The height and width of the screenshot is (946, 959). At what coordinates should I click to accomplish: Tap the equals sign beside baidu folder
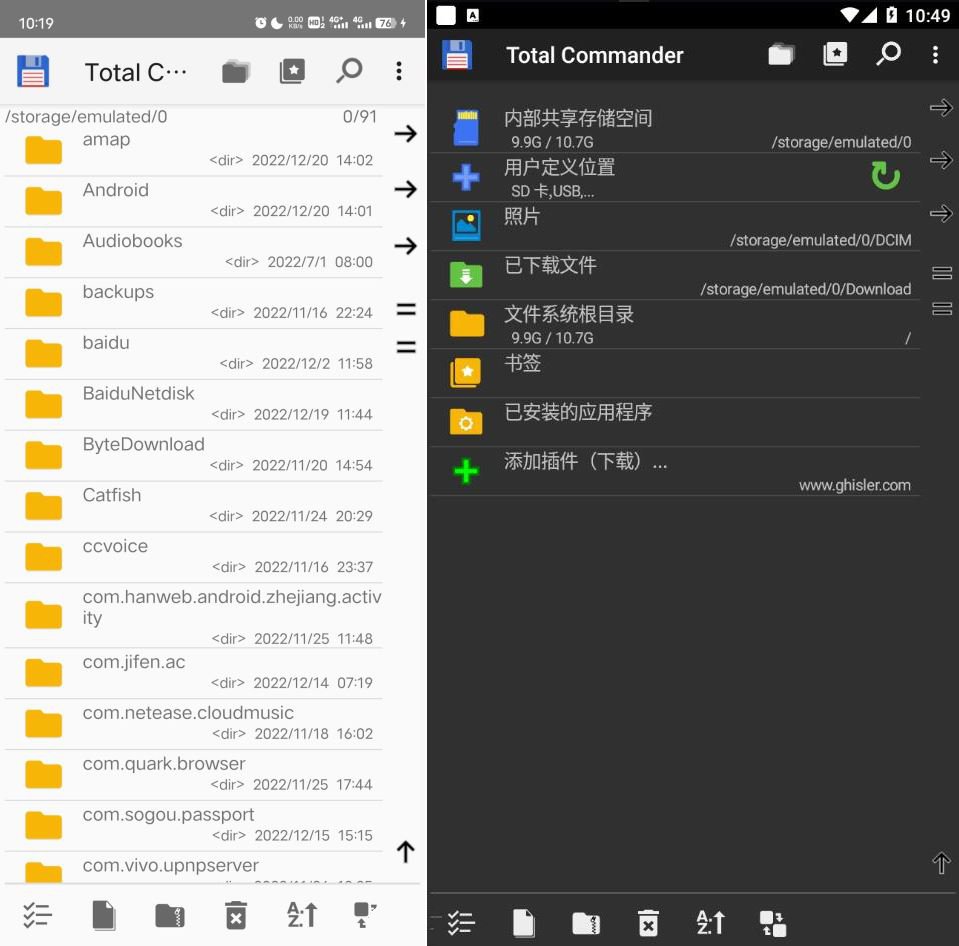406,347
